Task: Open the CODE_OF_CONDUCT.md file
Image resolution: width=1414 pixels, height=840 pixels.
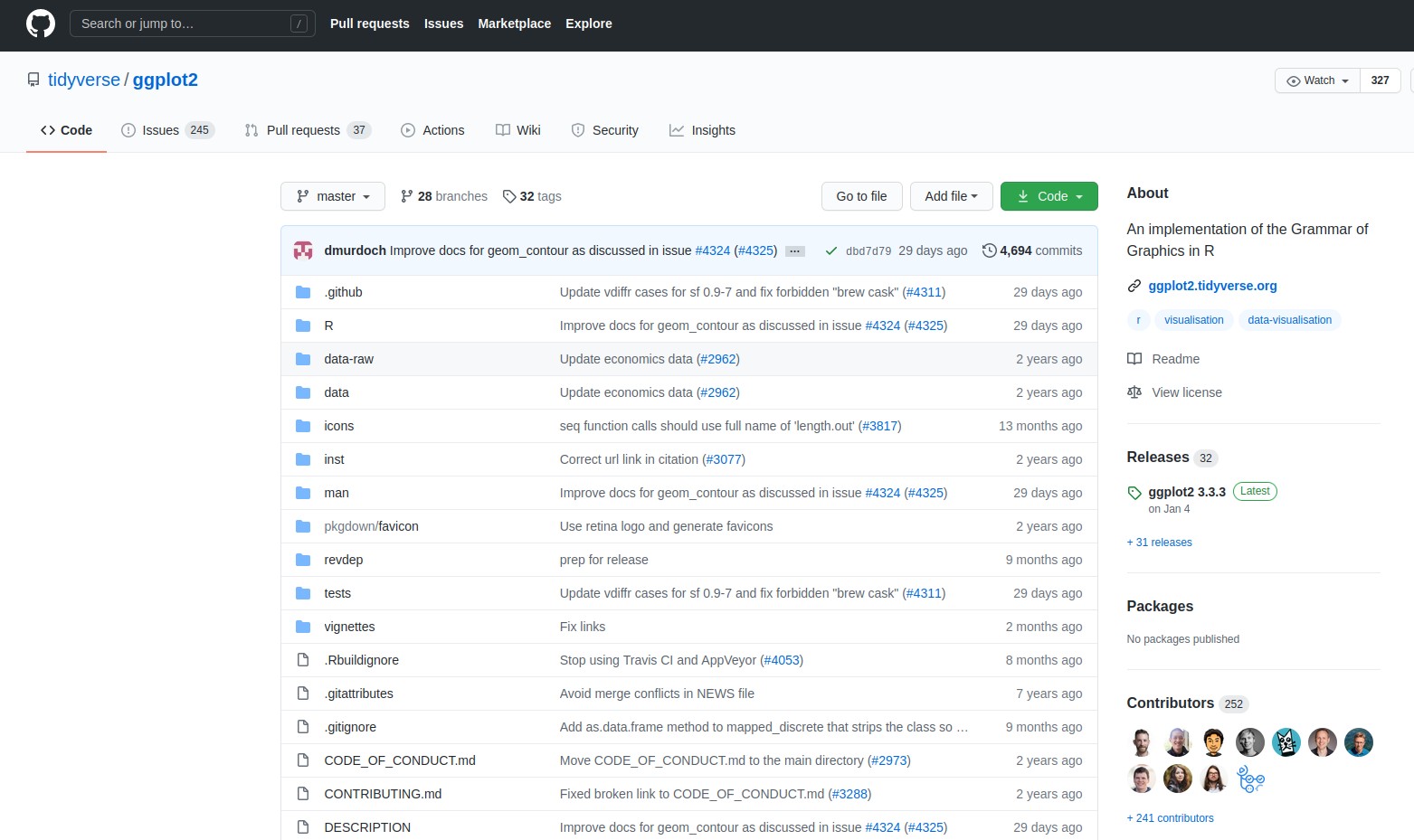Action: coord(400,760)
